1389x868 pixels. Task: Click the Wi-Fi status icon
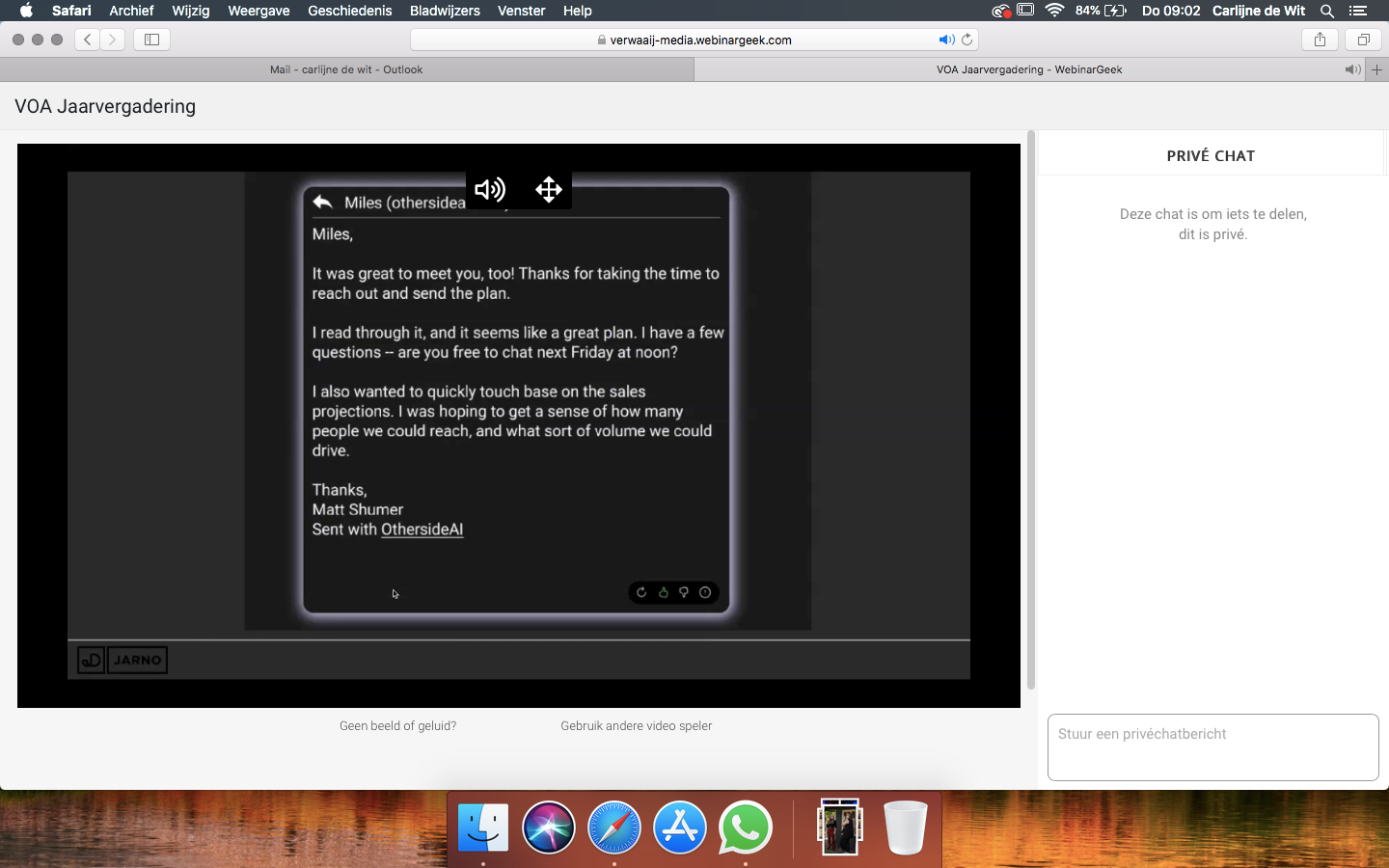1054,11
